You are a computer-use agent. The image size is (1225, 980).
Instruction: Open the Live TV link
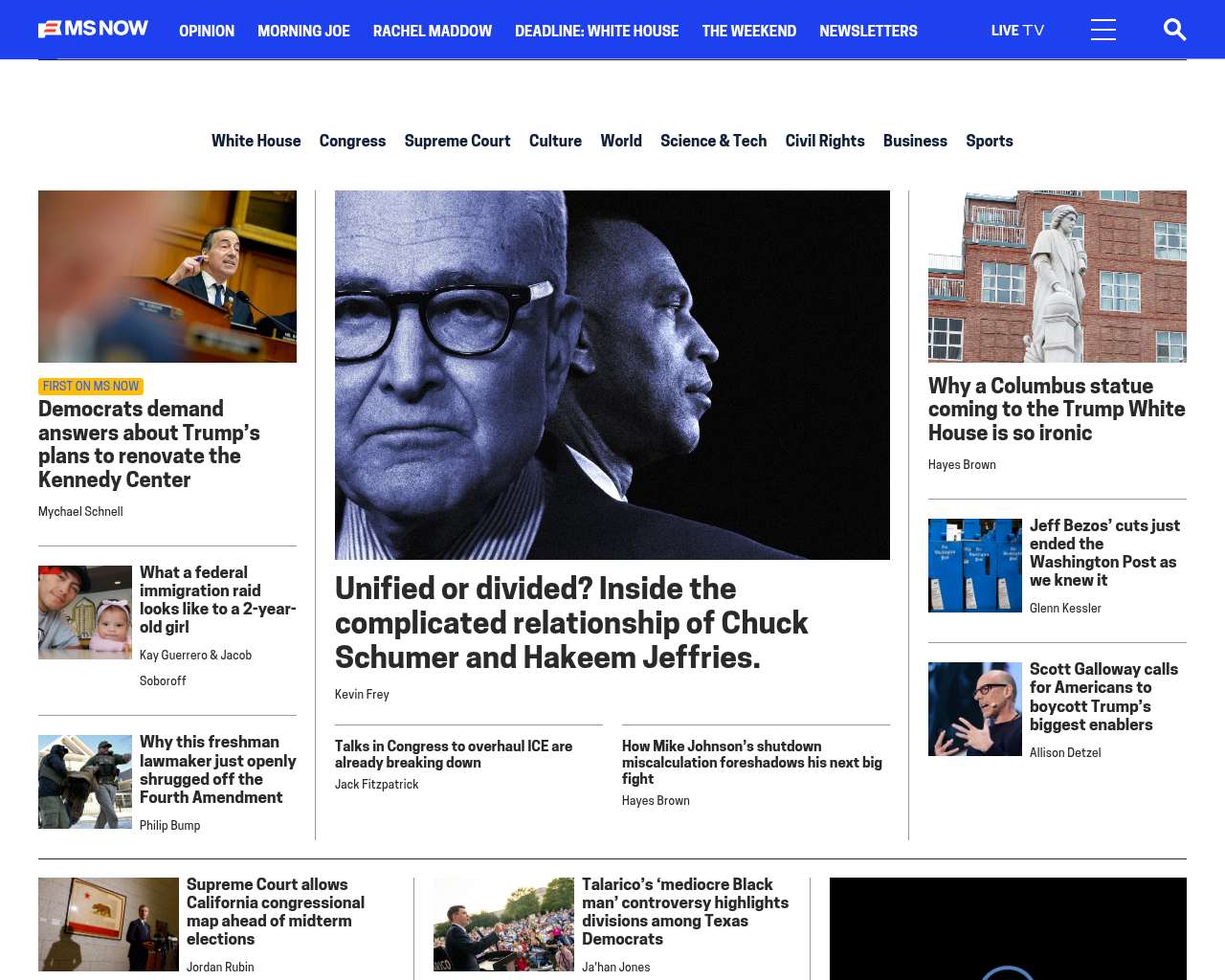click(1017, 31)
